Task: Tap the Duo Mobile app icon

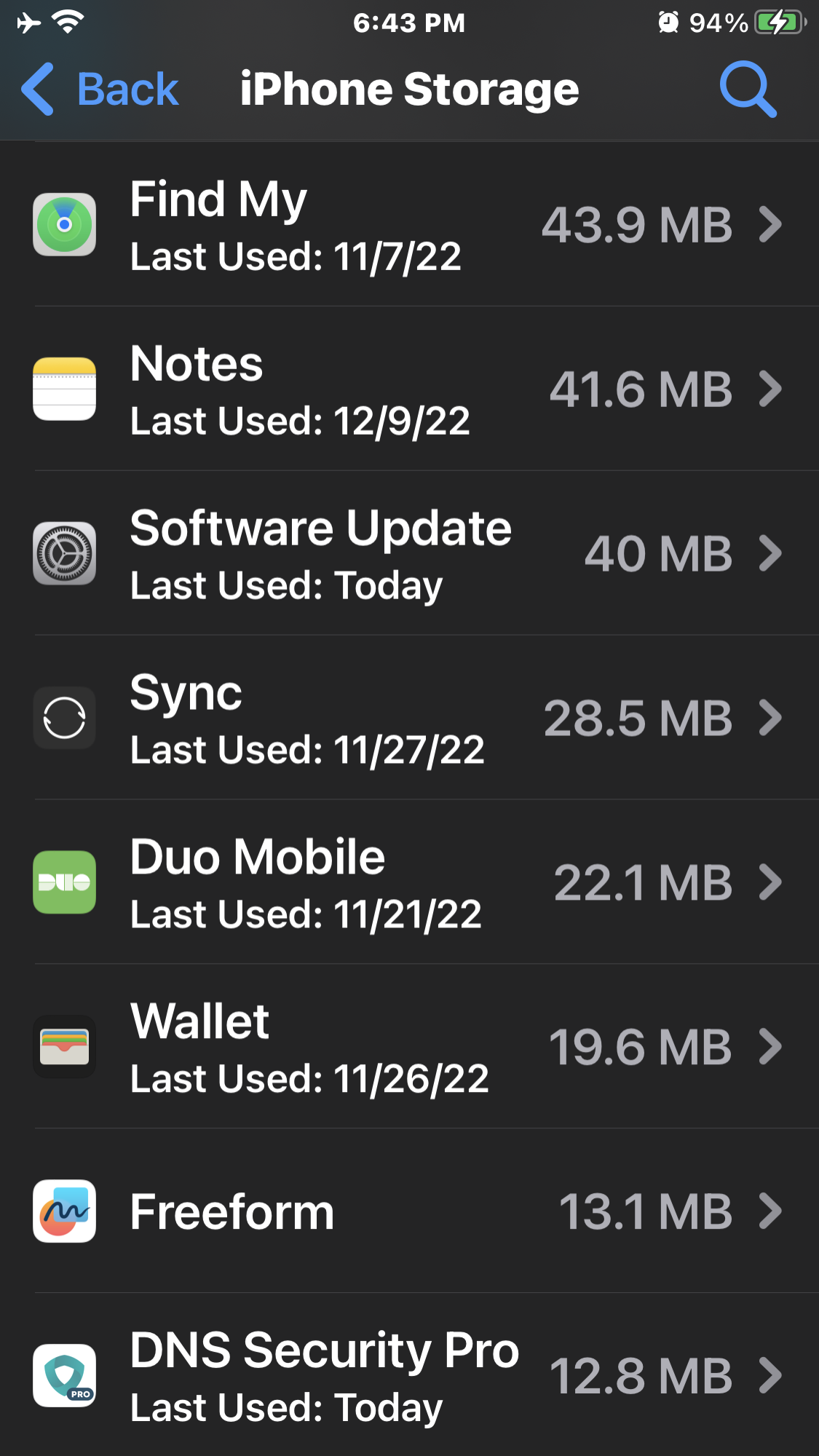Action: point(64,882)
